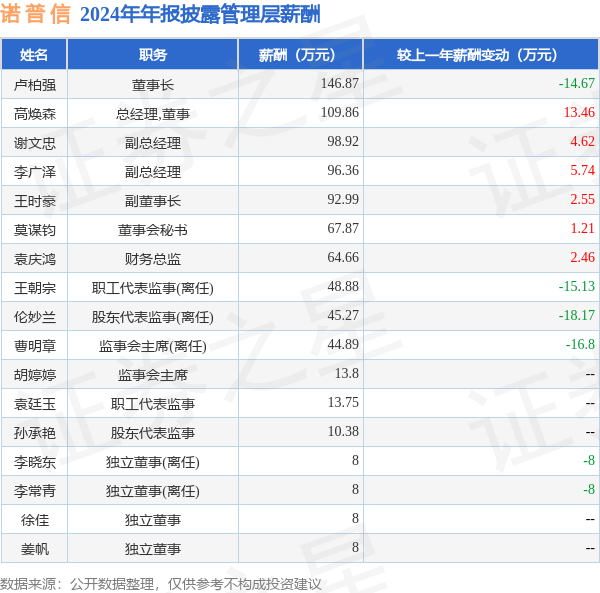
Task: Click the change value 4.62
Action: (582, 142)
